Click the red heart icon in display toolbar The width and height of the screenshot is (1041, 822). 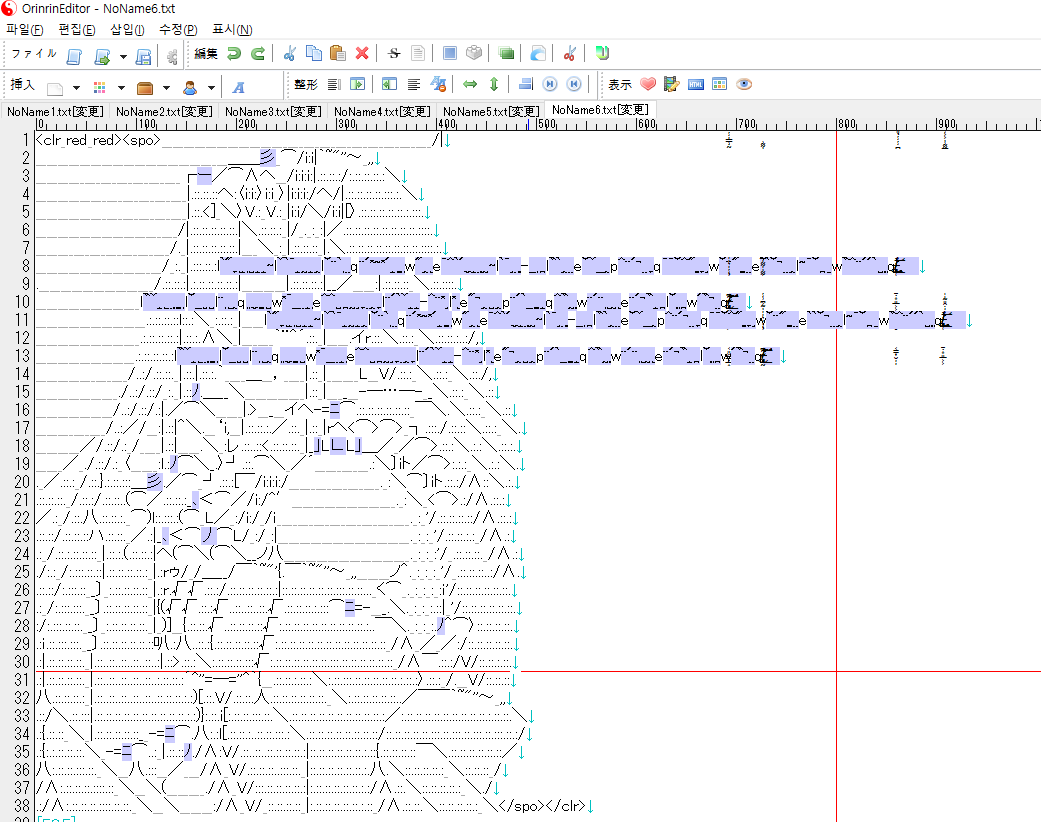(x=647, y=85)
